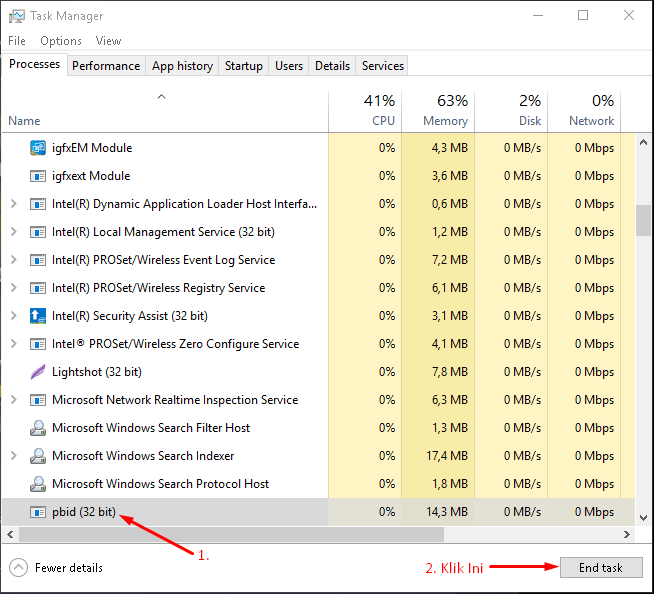Expand PROSet/Wireless Zero Configure Service row

14,343
